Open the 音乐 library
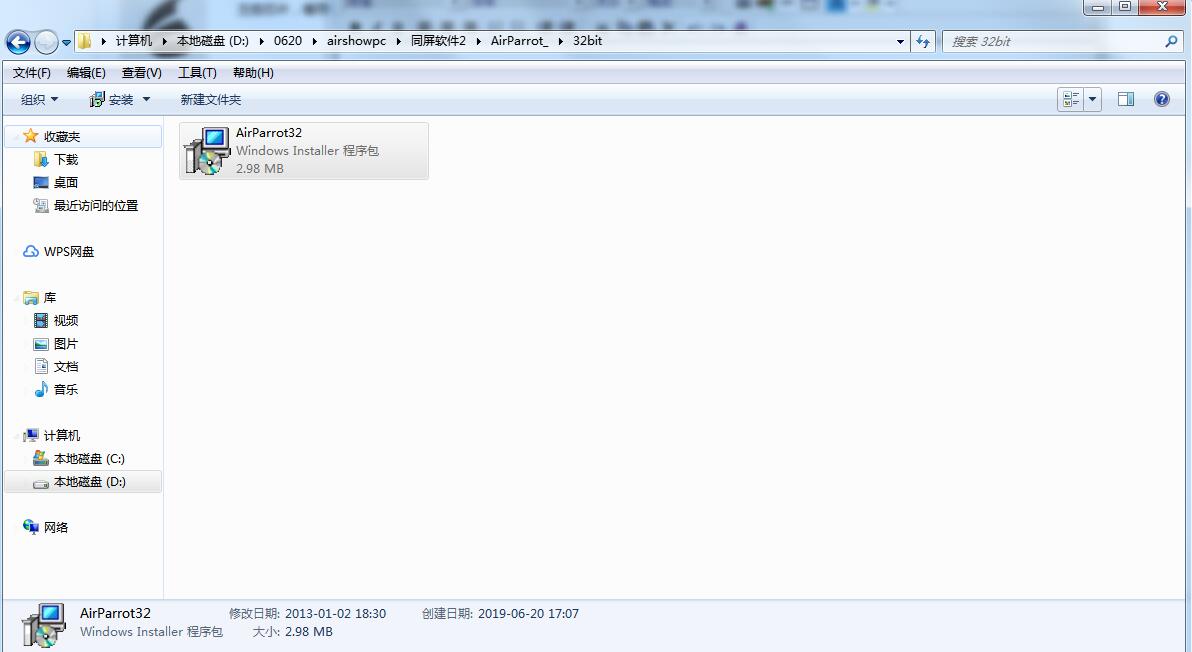1192x652 pixels. (x=66, y=390)
